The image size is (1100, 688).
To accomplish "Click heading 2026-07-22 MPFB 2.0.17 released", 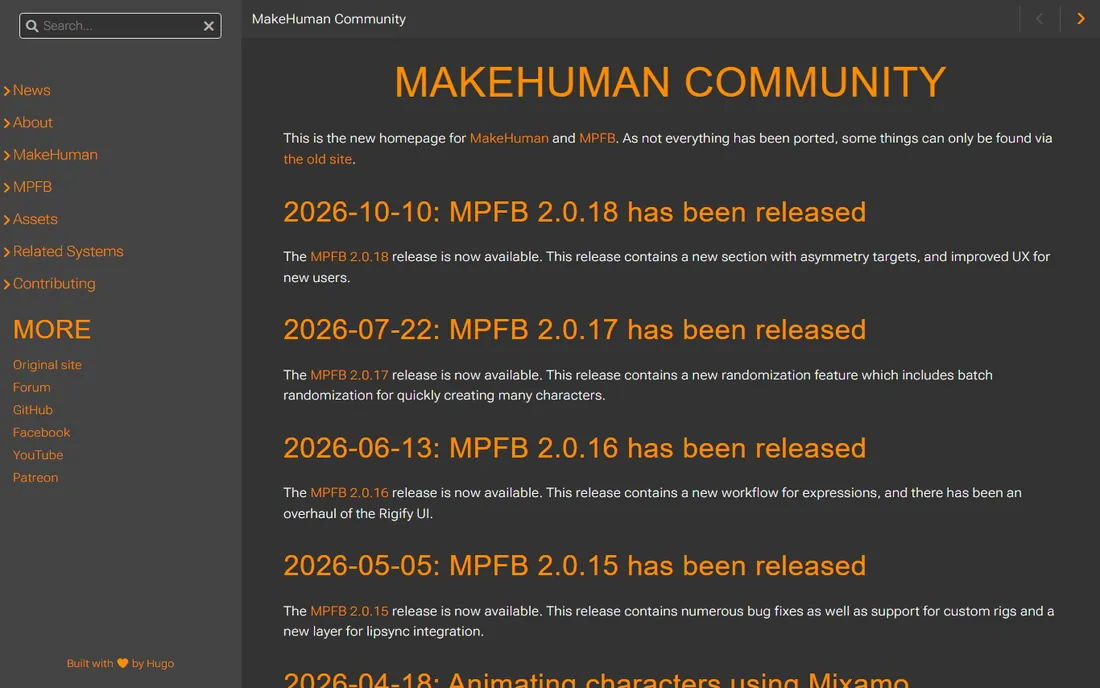I will (x=575, y=330).
